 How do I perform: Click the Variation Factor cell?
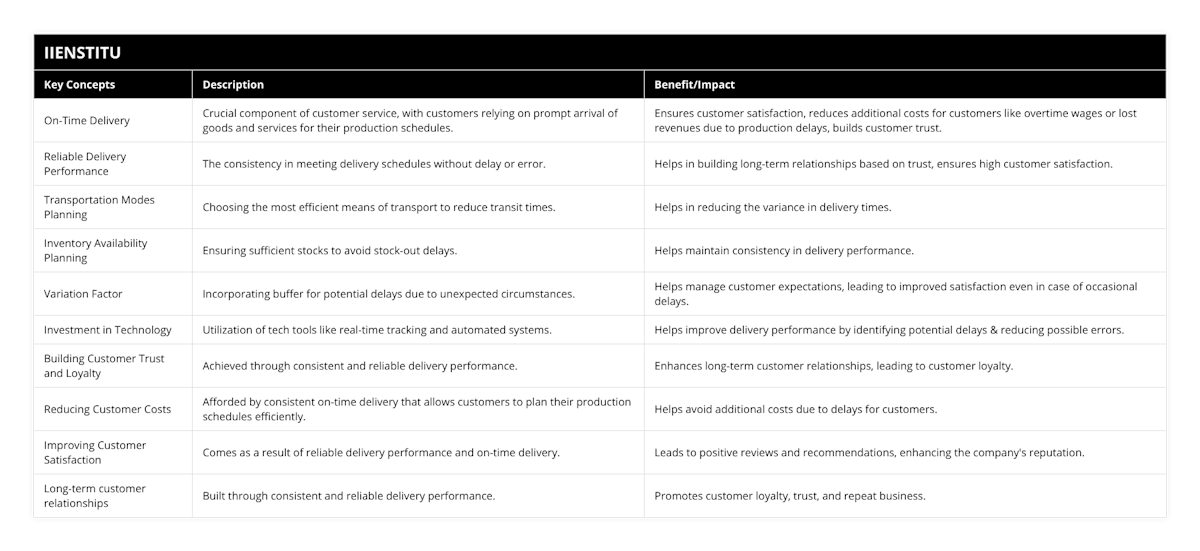(113, 294)
